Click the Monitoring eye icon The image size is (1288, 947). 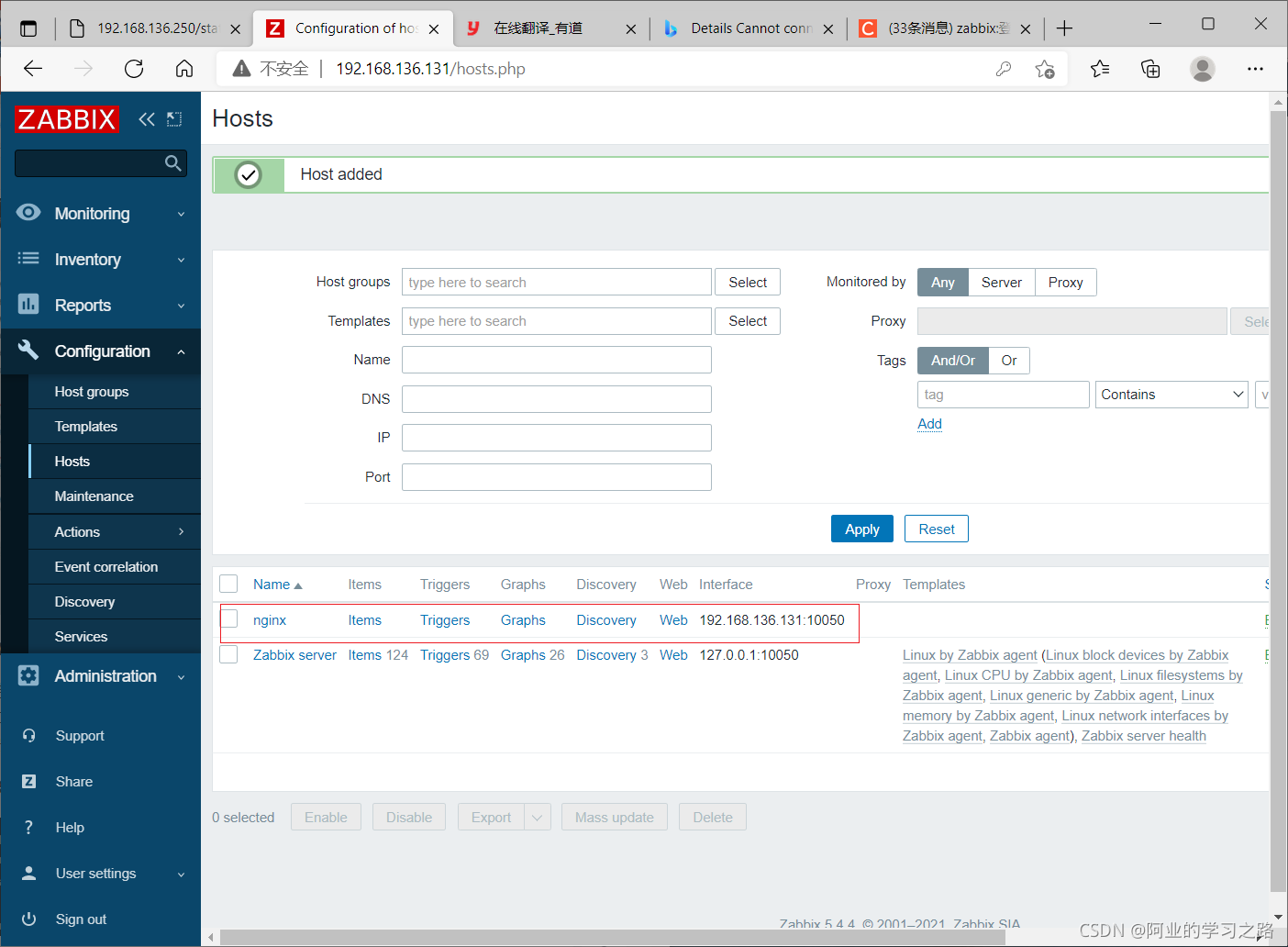pyautogui.click(x=28, y=213)
